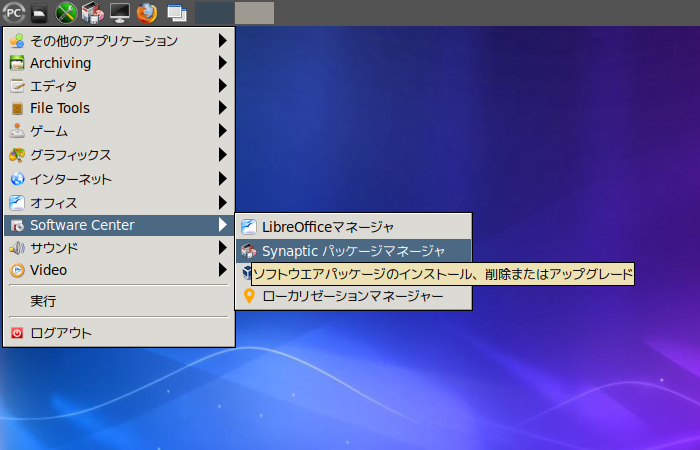Click the PC start menu button
This screenshot has width=700, height=450.
[x=13, y=13]
